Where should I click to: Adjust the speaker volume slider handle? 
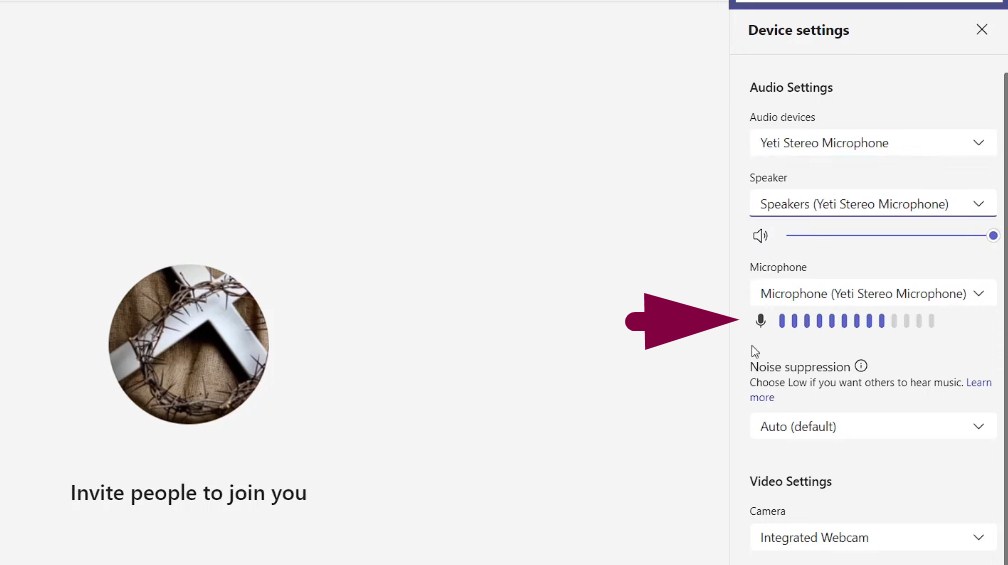click(x=993, y=236)
